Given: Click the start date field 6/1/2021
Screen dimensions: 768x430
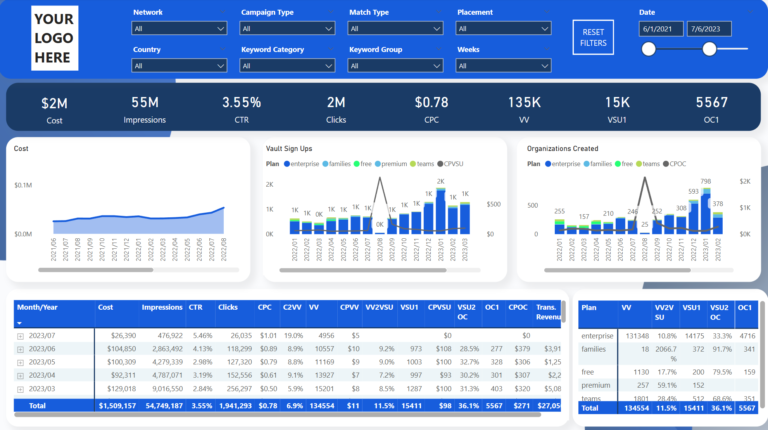Looking at the screenshot, I should (661, 29).
